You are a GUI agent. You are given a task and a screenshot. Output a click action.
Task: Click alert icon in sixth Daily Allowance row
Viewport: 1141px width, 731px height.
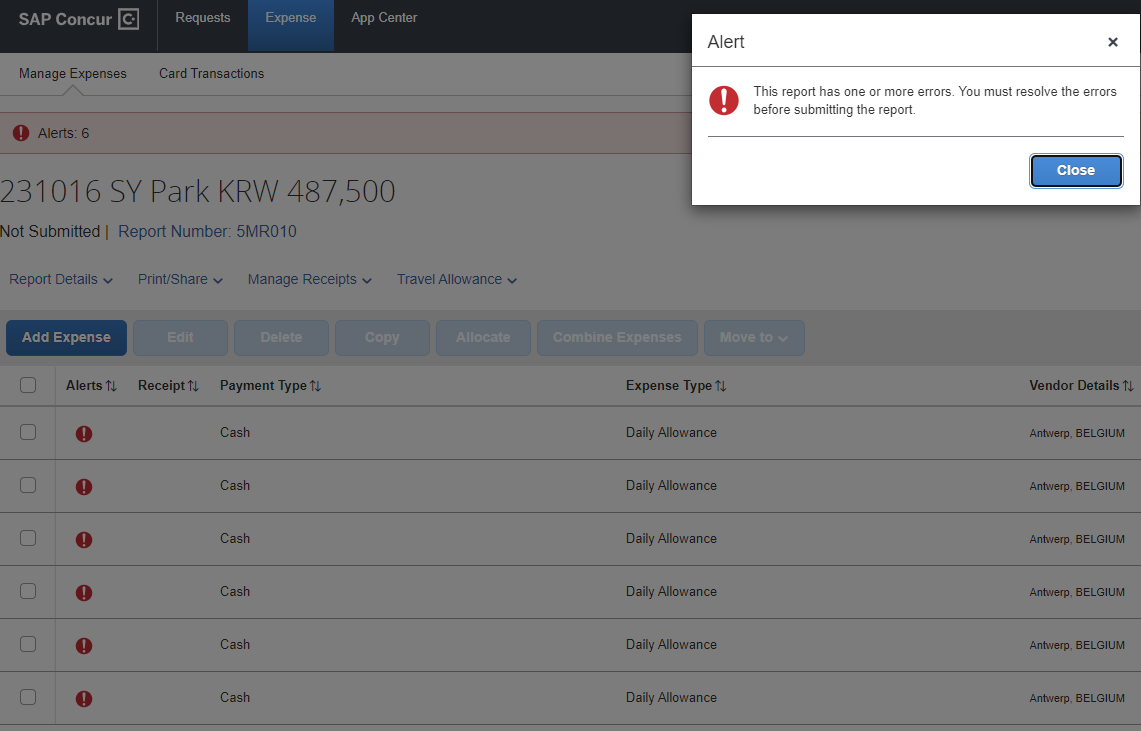pos(84,699)
